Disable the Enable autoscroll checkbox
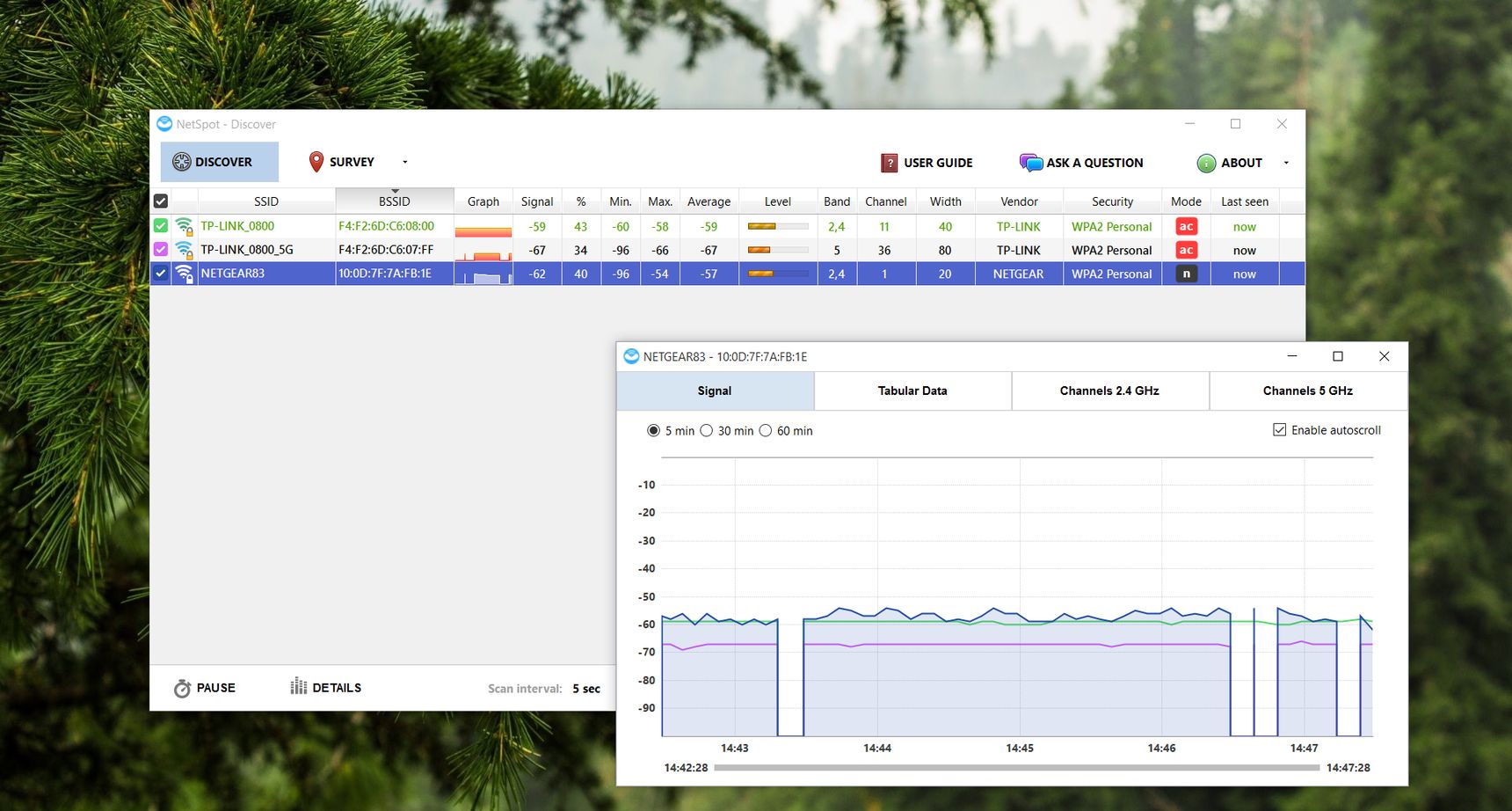Viewport: 1512px width, 811px height. pyautogui.click(x=1280, y=429)
